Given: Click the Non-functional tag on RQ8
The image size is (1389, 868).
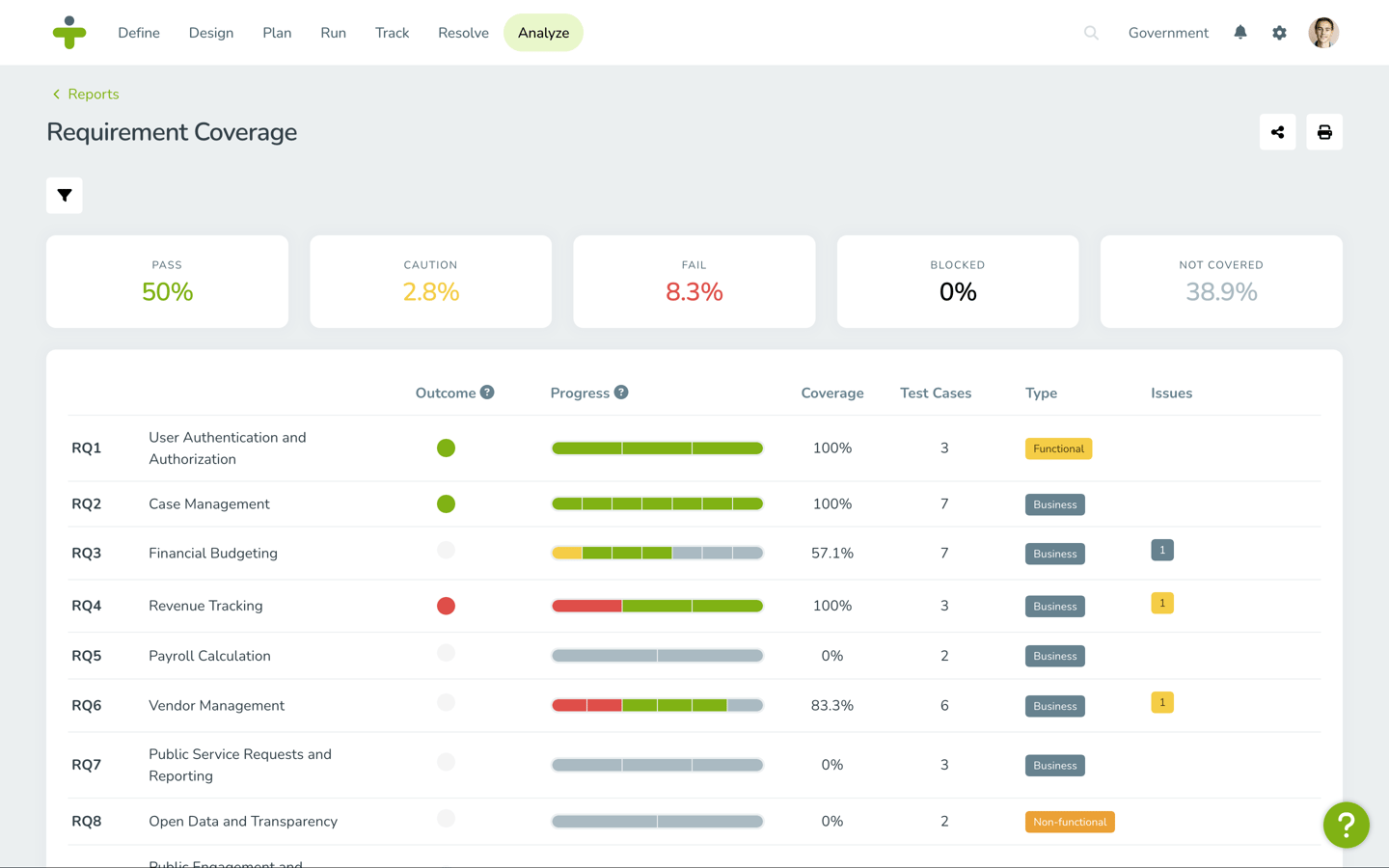Looking at the screenshot, I should pyautogui.click(x=1070, y=822).
